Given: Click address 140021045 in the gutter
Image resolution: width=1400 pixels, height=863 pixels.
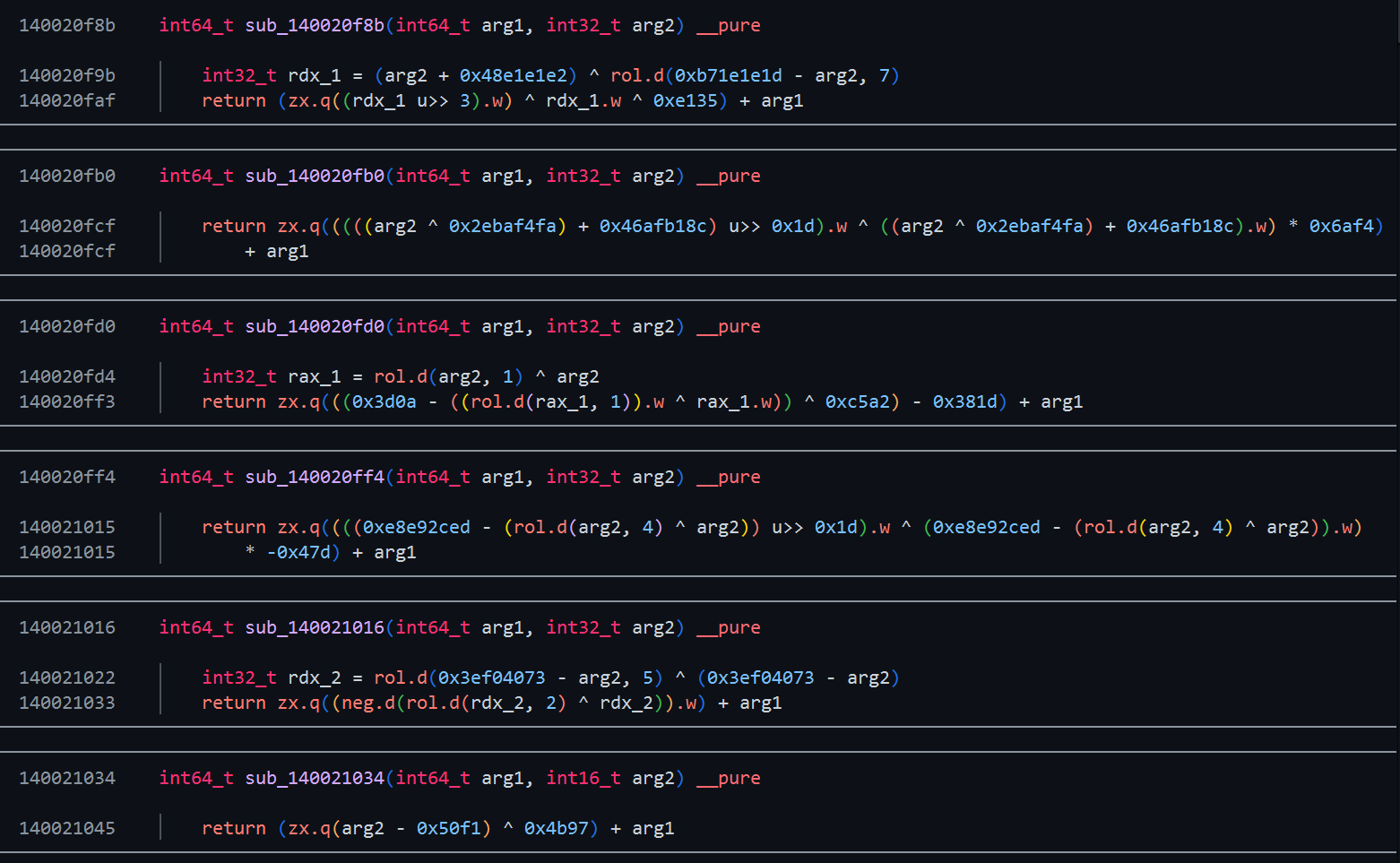Looking at the screenshot, I should (x=67, y=828).
